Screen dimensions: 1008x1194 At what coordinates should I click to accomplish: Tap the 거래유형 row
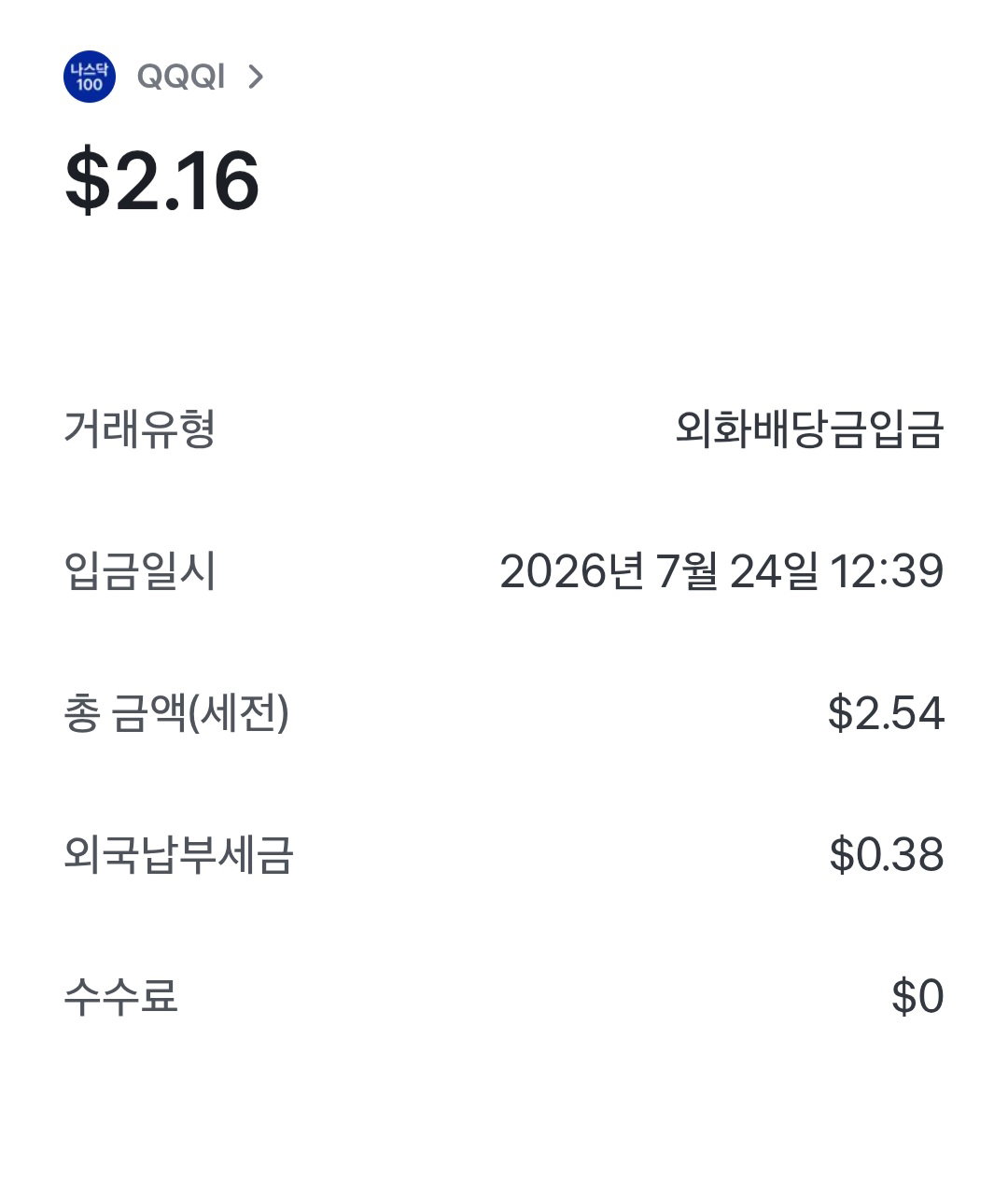[504, 429]
